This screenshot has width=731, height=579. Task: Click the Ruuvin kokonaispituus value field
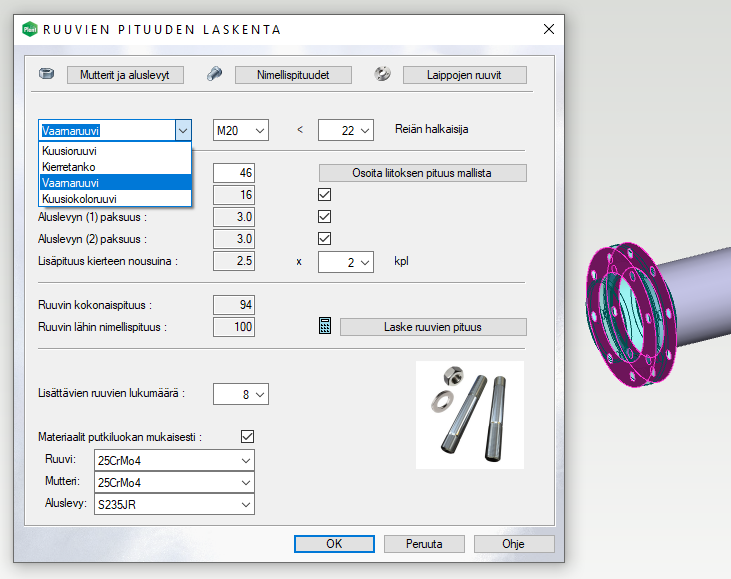coord(234,305)
